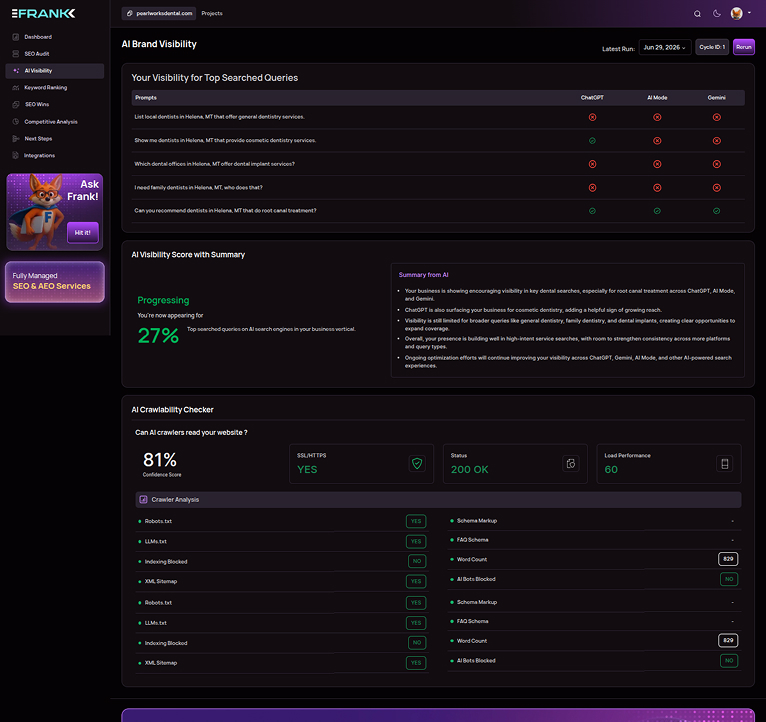Screen dimensions: 766x722
Task: Click the link icon before pearlworksdental.com
Action: pos(129,13)
